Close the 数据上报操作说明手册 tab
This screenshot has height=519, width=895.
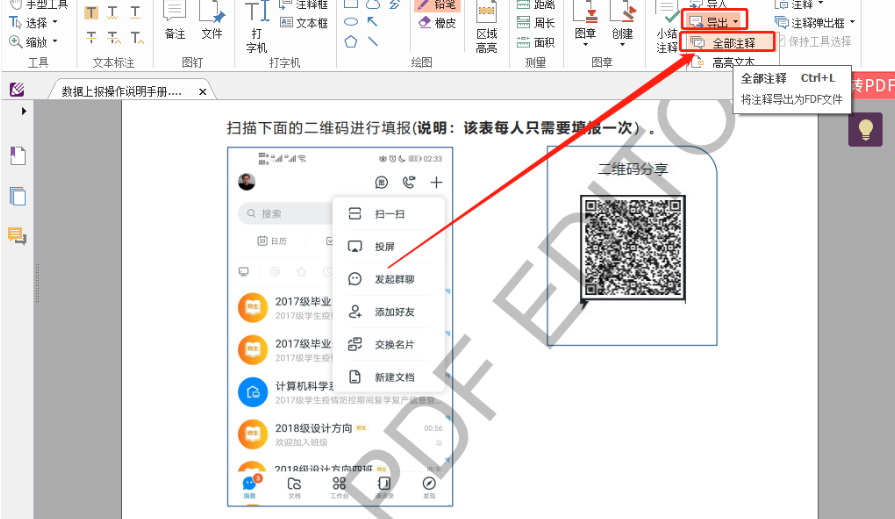tap(203, 92)
